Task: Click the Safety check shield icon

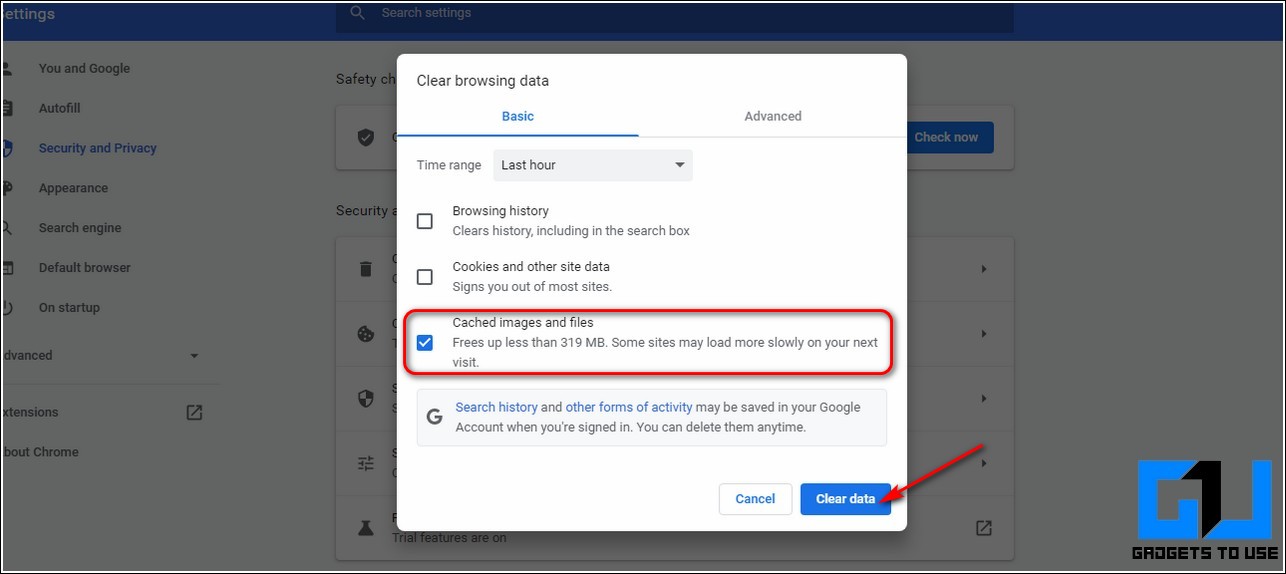Action: point(366,137)
